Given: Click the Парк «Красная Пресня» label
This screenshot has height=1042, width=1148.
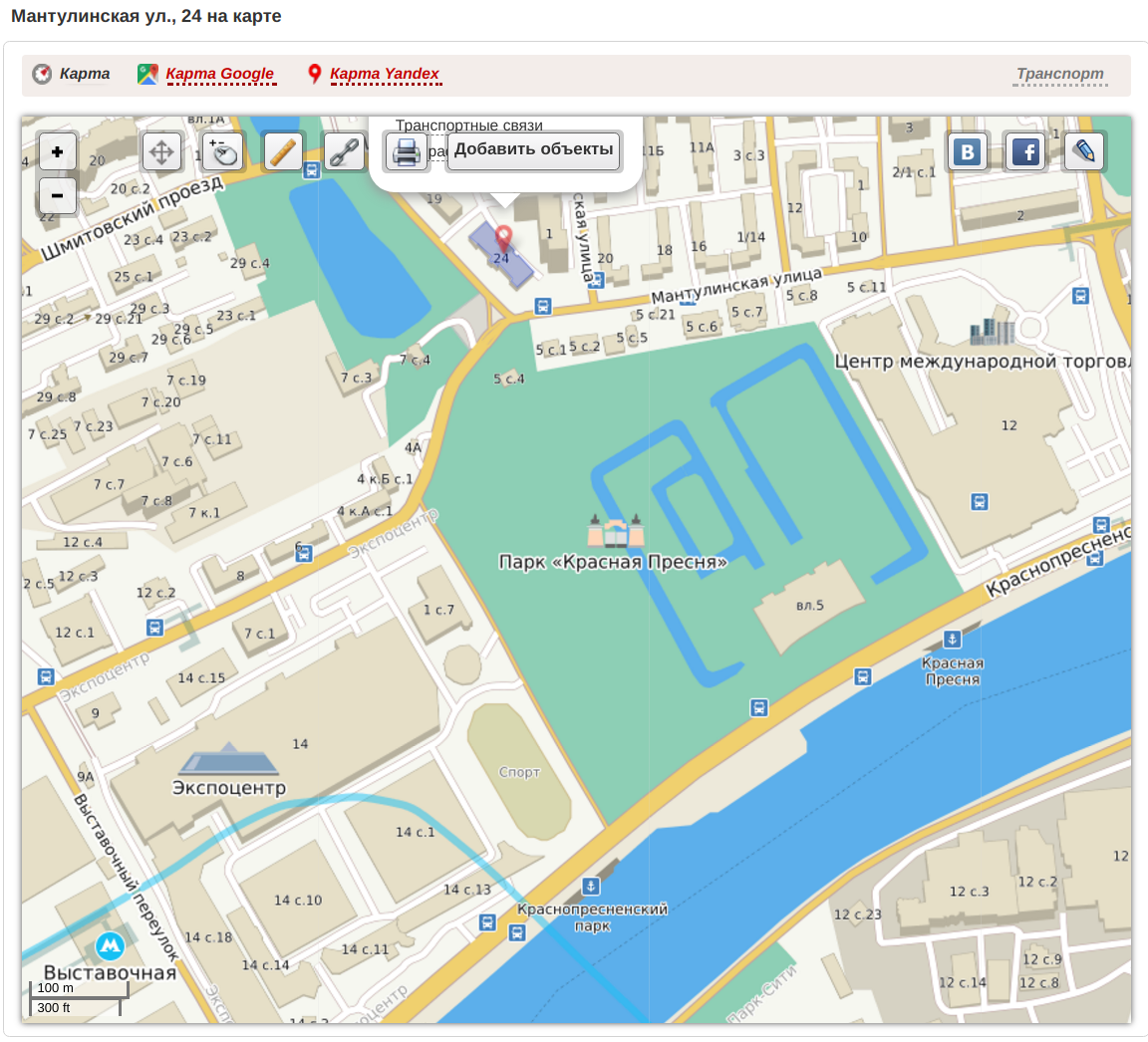Looking at the screenshot, I should [x=613, y=562].
